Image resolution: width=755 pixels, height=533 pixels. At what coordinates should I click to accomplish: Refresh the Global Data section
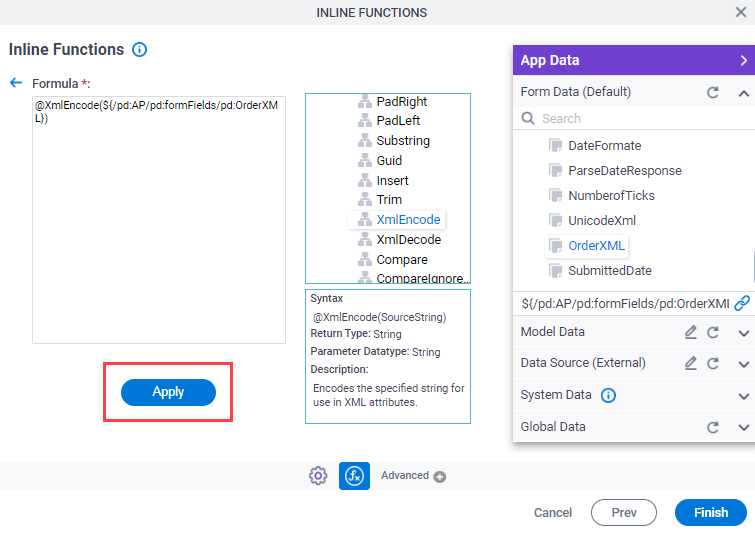click(x=713, y=427)
